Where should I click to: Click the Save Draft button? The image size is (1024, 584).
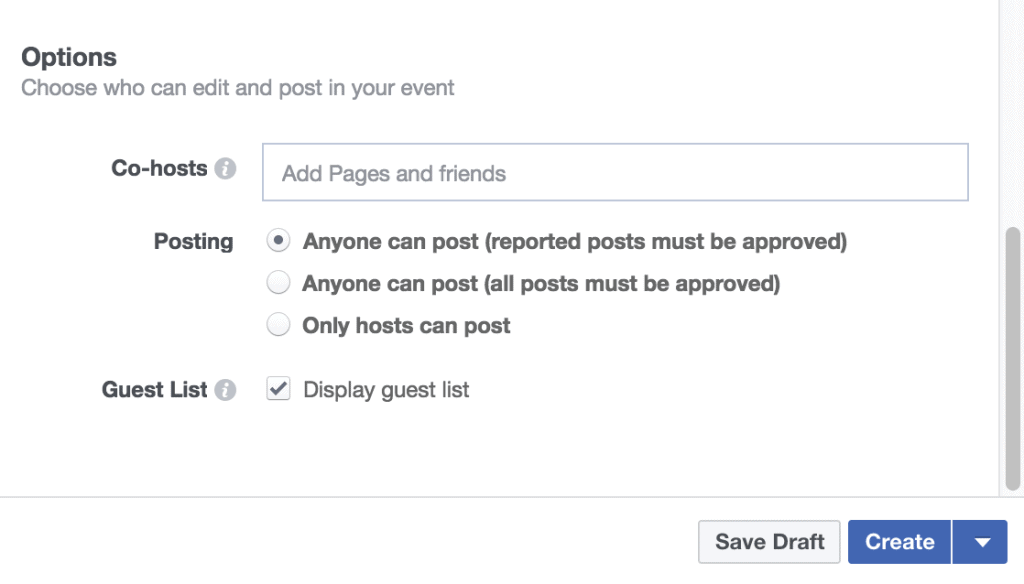click(769, 542)
